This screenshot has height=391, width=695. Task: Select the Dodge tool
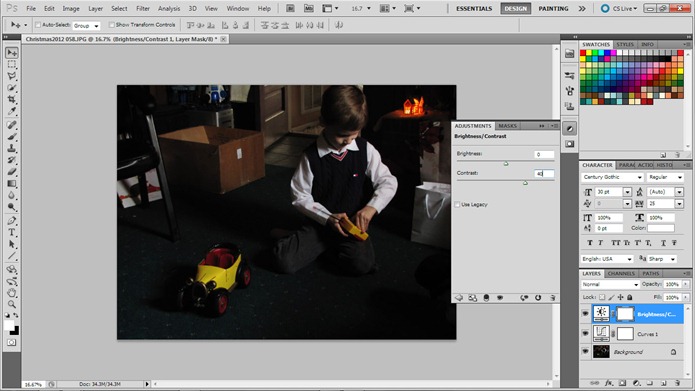pos(12,207)
